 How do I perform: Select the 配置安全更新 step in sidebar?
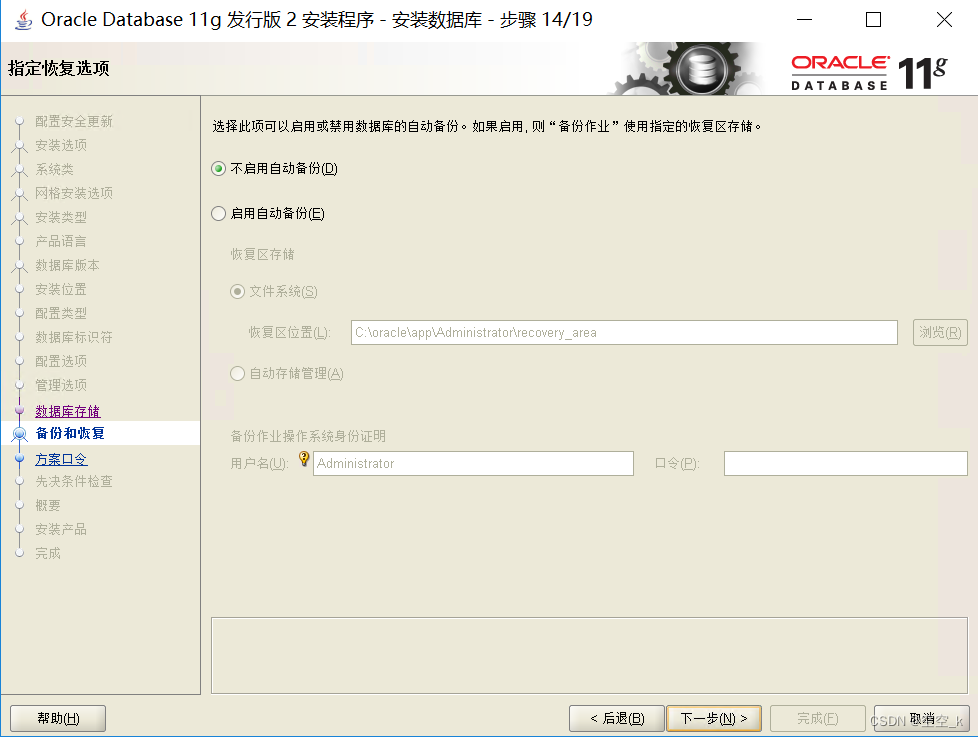pos(73,120)
